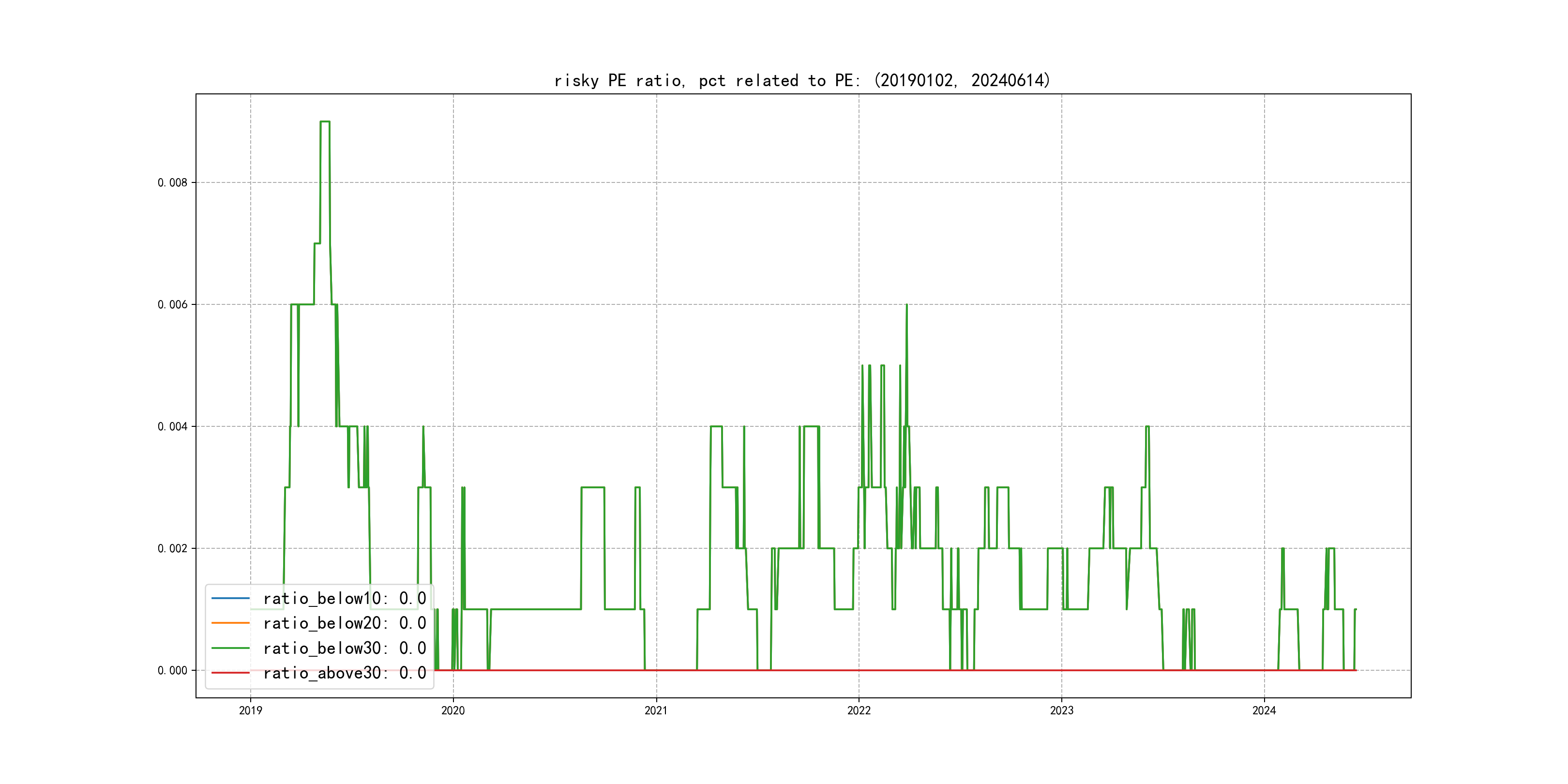Viewport: 1568px width, 784px height.
Task: Click the 2019 x-axis tick label
Action: 250,710
